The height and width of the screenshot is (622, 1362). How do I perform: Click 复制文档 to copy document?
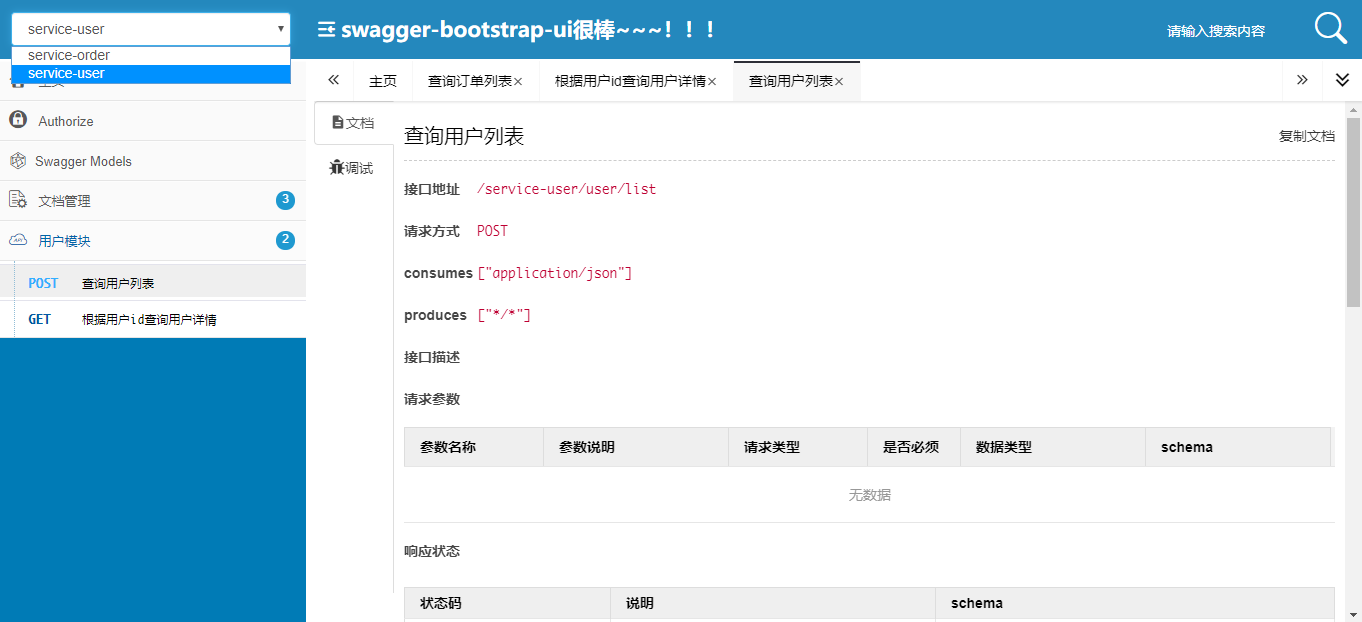click(x=1306, y=136)
